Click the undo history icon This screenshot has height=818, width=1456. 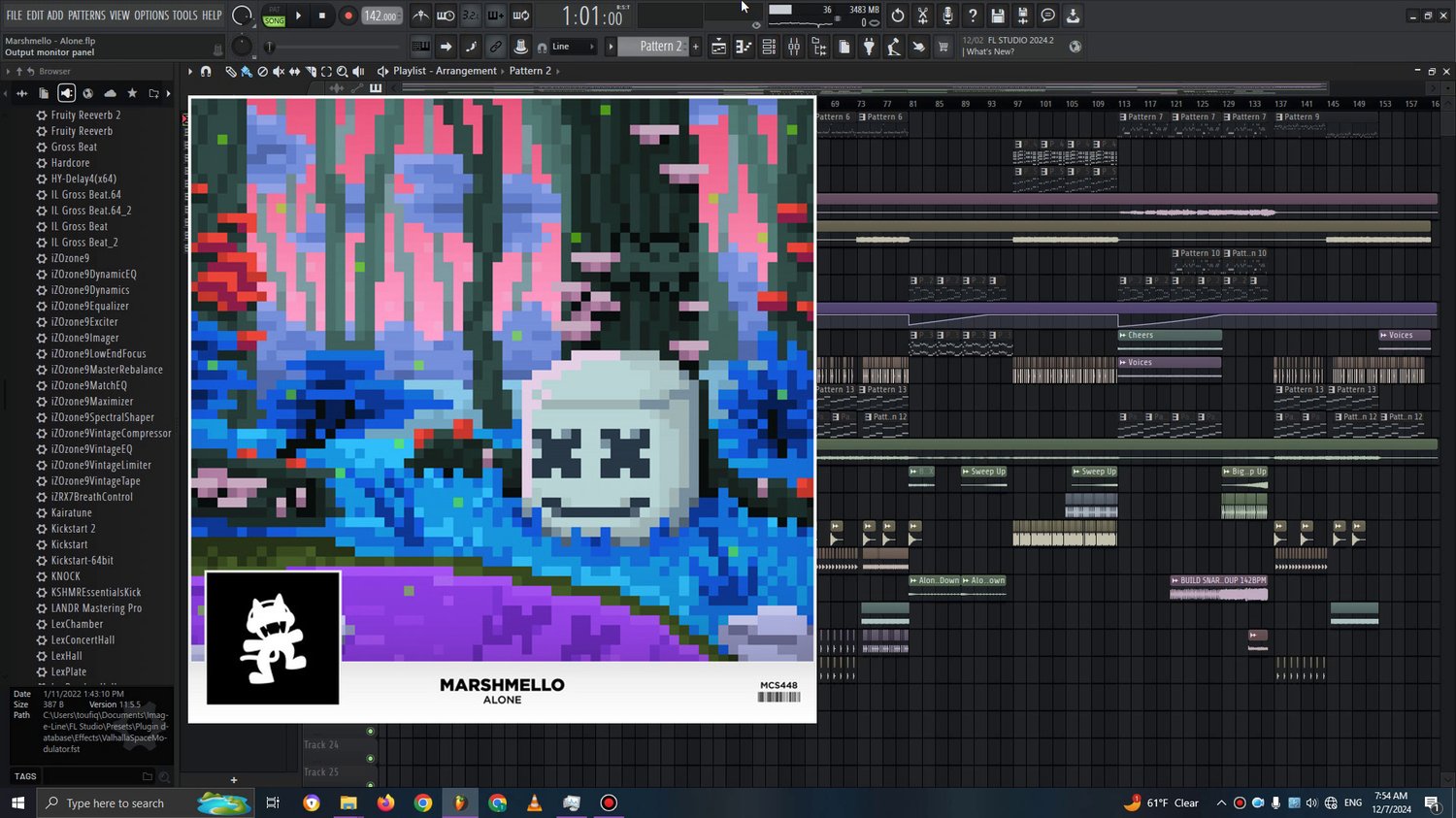click(897, 16)
